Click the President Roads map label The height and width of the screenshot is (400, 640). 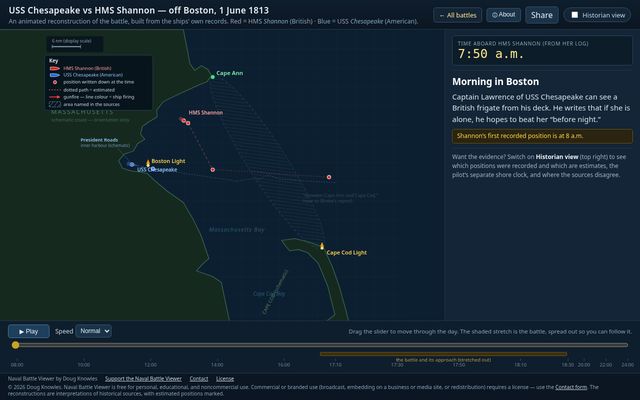point(99,140)
